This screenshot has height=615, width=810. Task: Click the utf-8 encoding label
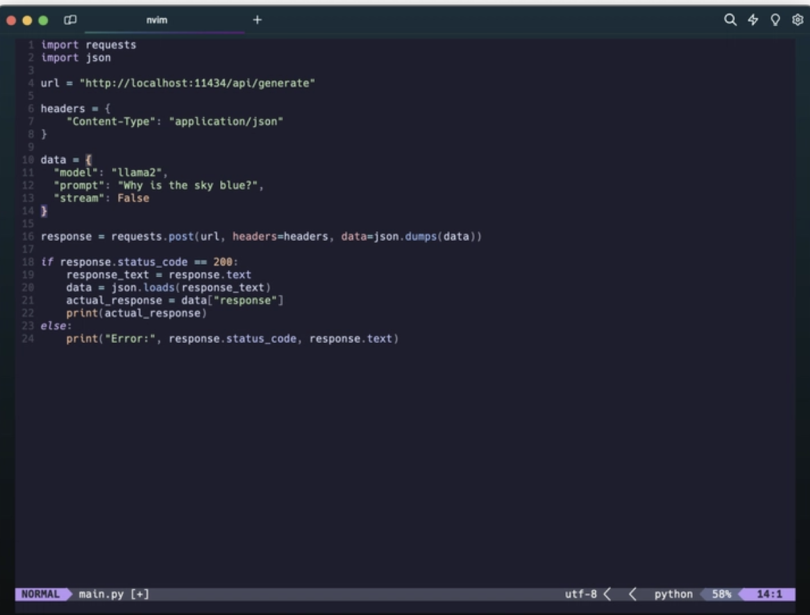580,594
